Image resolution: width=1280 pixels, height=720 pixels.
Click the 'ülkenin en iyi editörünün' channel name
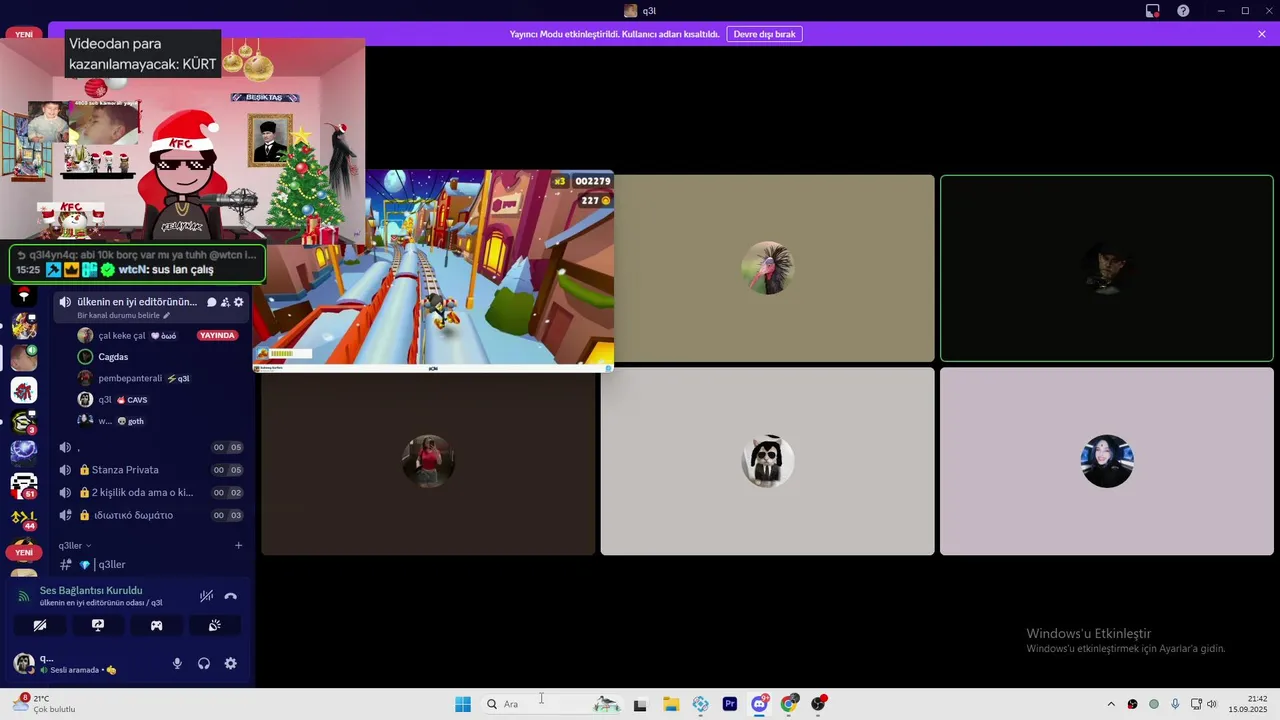point(137,302)
